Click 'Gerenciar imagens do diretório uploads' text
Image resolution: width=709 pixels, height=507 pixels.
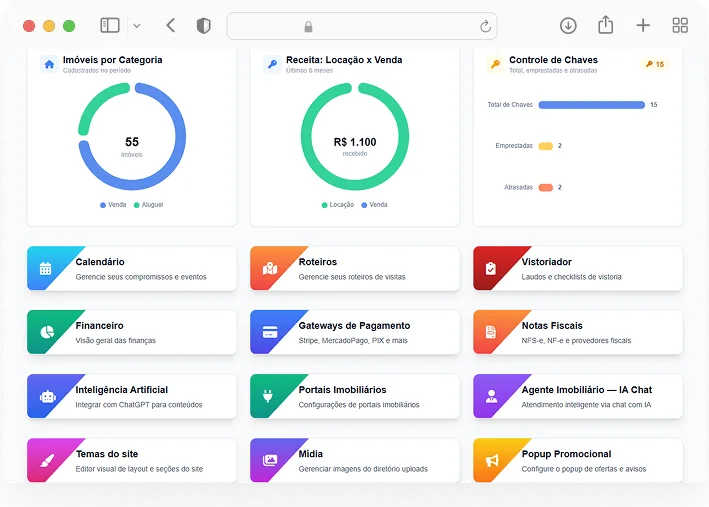(x=363, y=469)
